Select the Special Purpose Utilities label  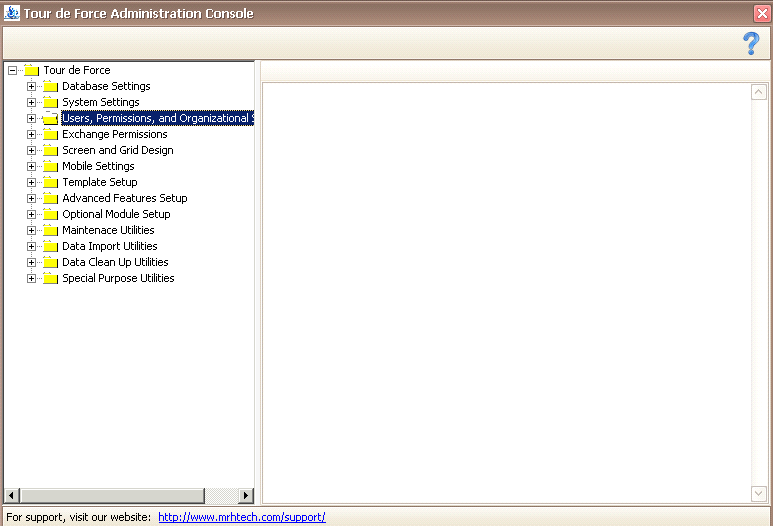[x=118, y=278]
